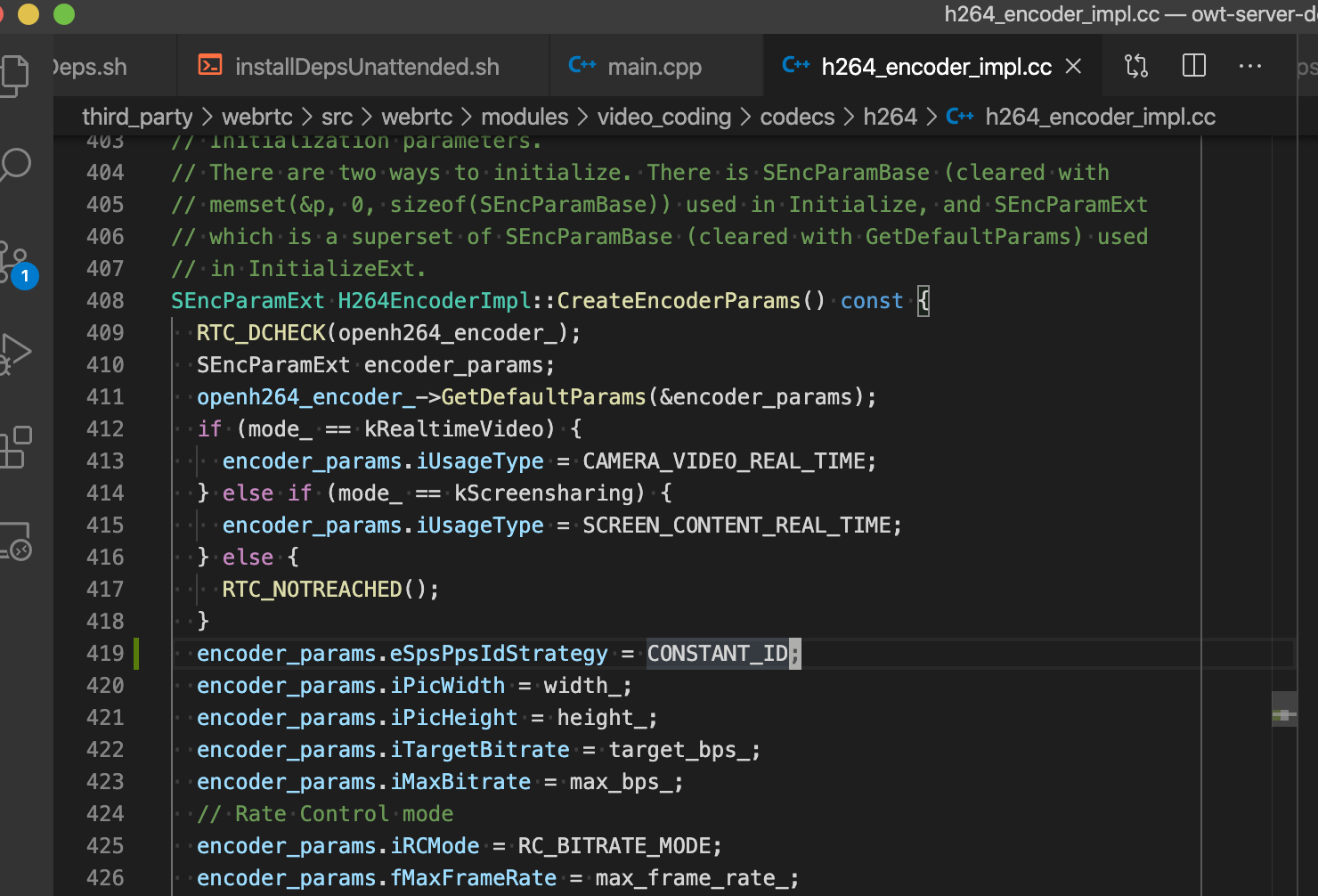
Task: Click the const keyword on line 408
Action: pyautogui.click(x=872, y=301)
